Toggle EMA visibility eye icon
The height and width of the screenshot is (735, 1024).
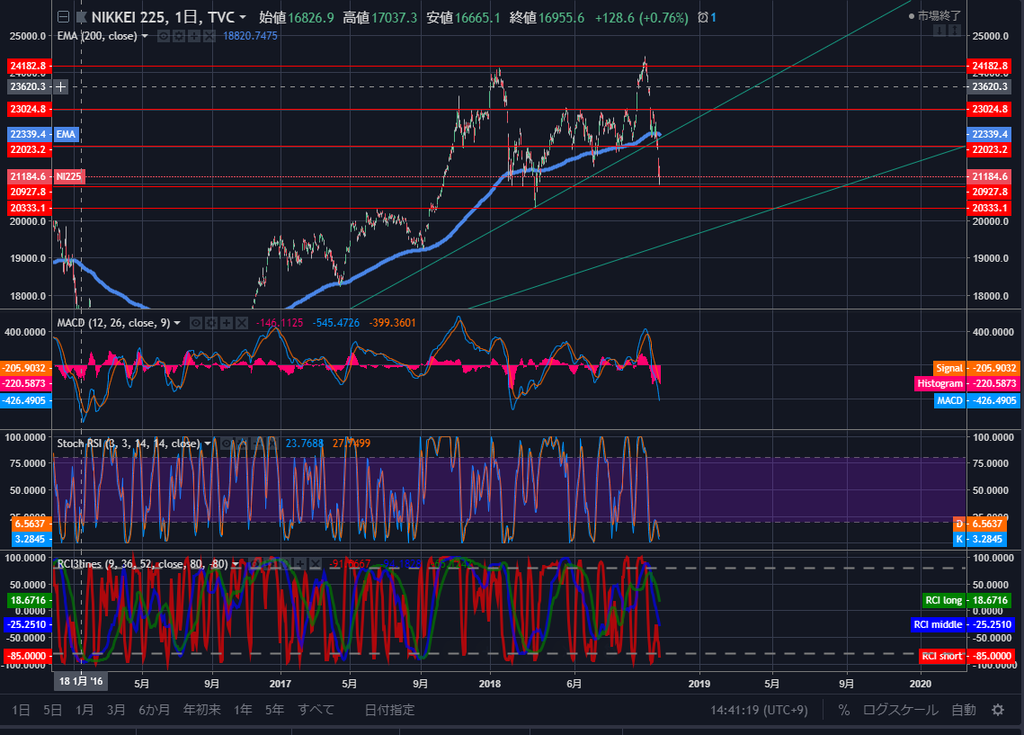(164, 36)
